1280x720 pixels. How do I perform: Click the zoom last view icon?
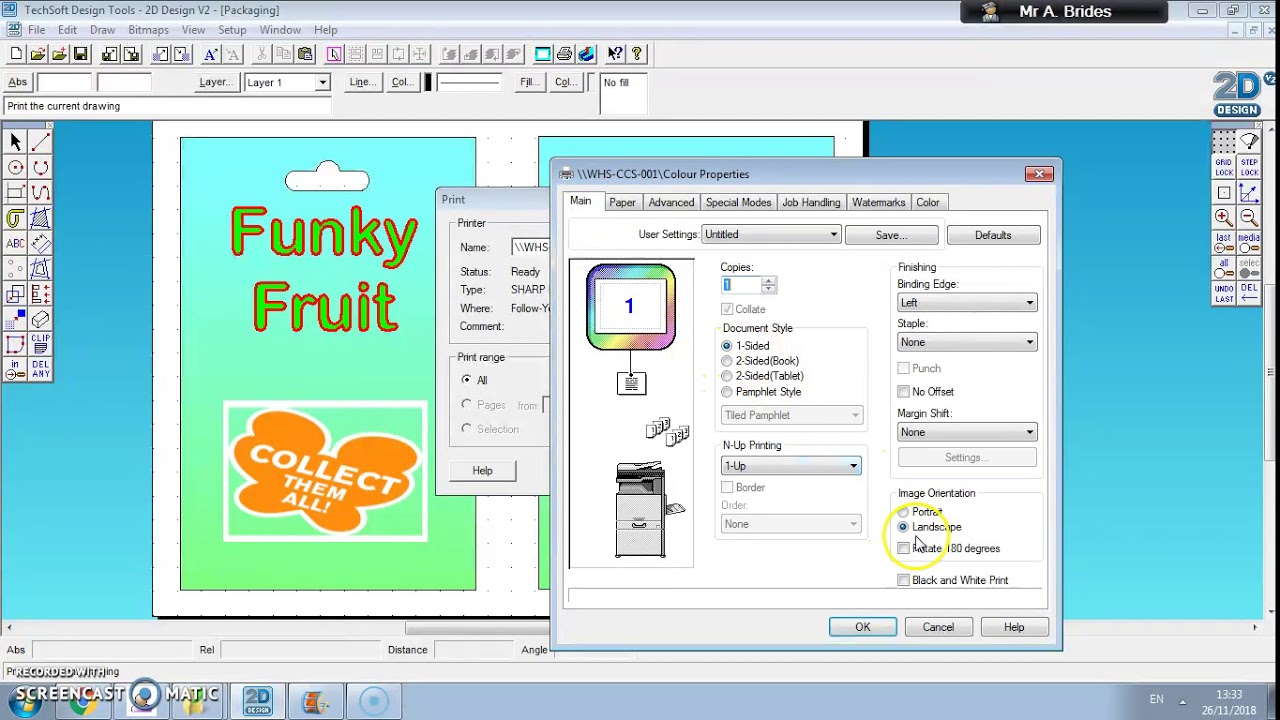1224,243
